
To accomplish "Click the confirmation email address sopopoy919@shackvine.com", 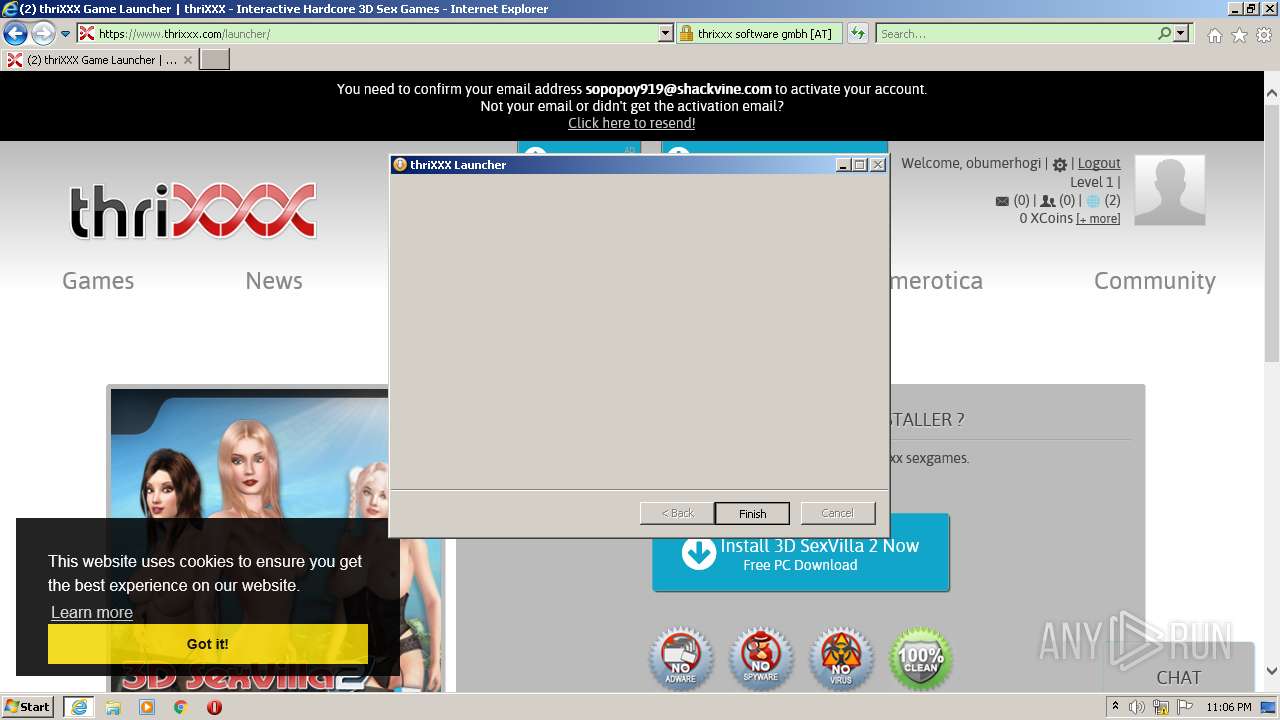I will [x=678, y=89].
